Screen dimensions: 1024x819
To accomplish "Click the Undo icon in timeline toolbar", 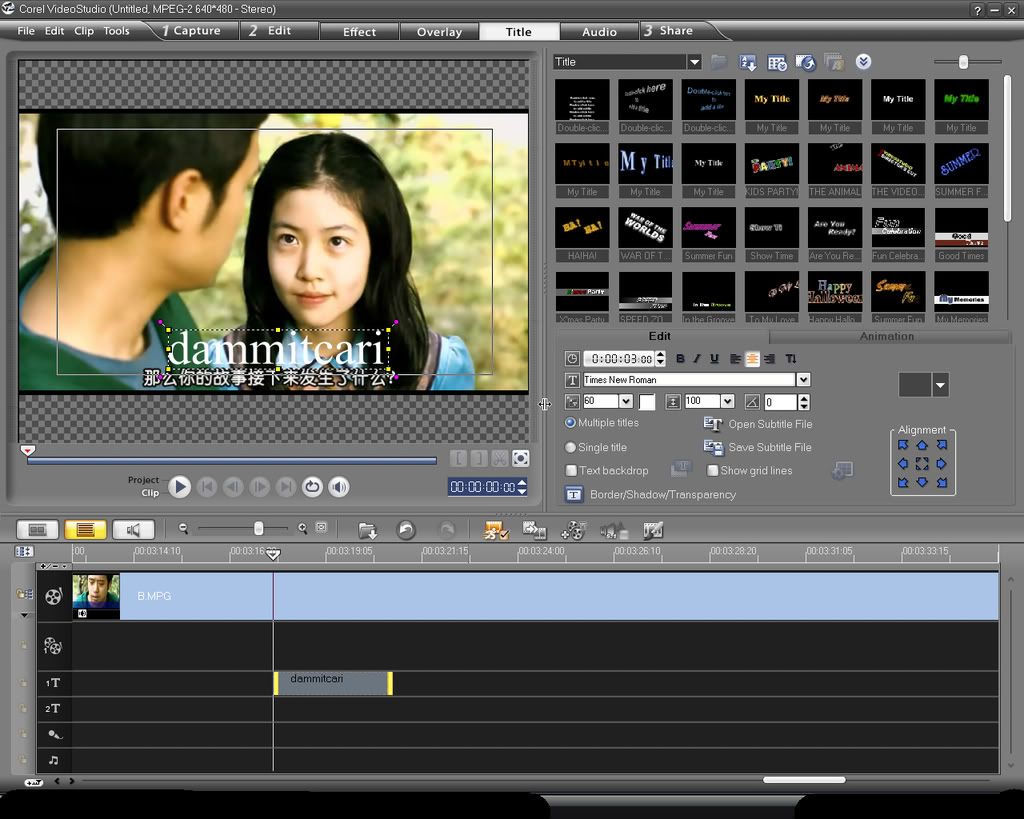I will click(x=406, y=530).
